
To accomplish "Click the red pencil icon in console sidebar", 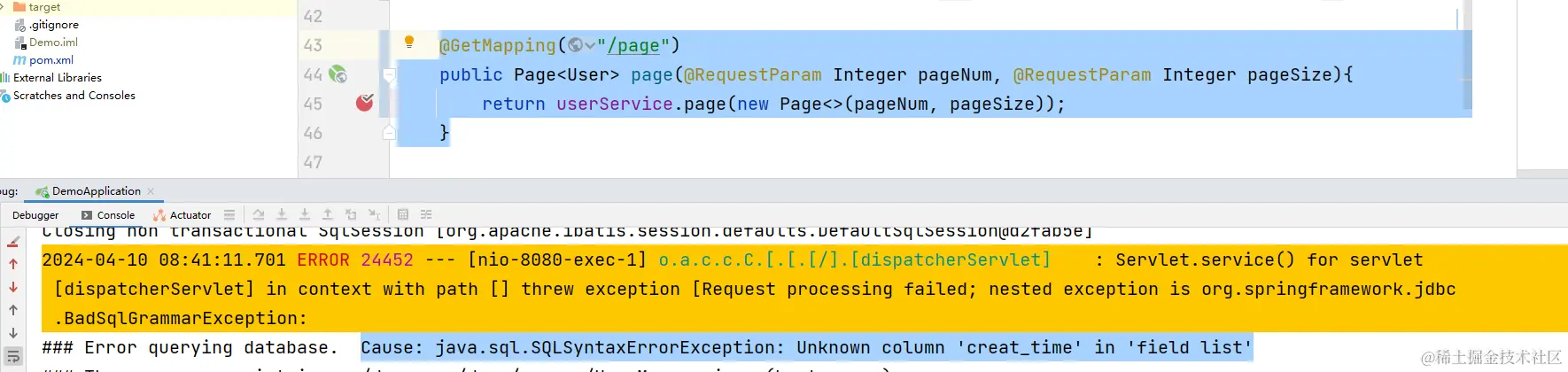I will 13,241.
